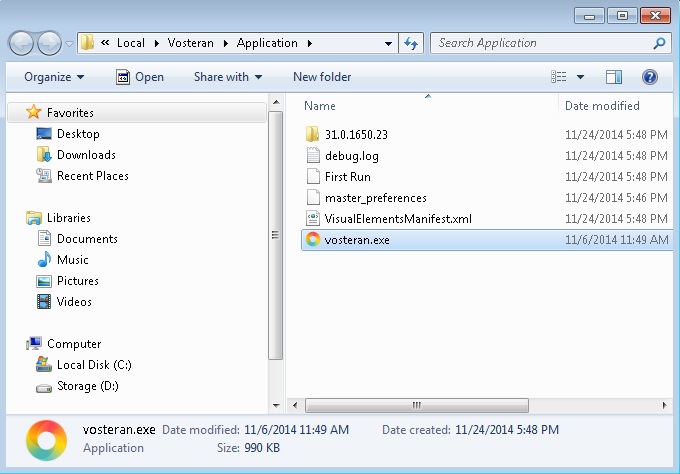The width and height of the screenshot is (680, 474).
Task: Click the VisualElementsManifest.xml file icon
Action: point(313,219)
